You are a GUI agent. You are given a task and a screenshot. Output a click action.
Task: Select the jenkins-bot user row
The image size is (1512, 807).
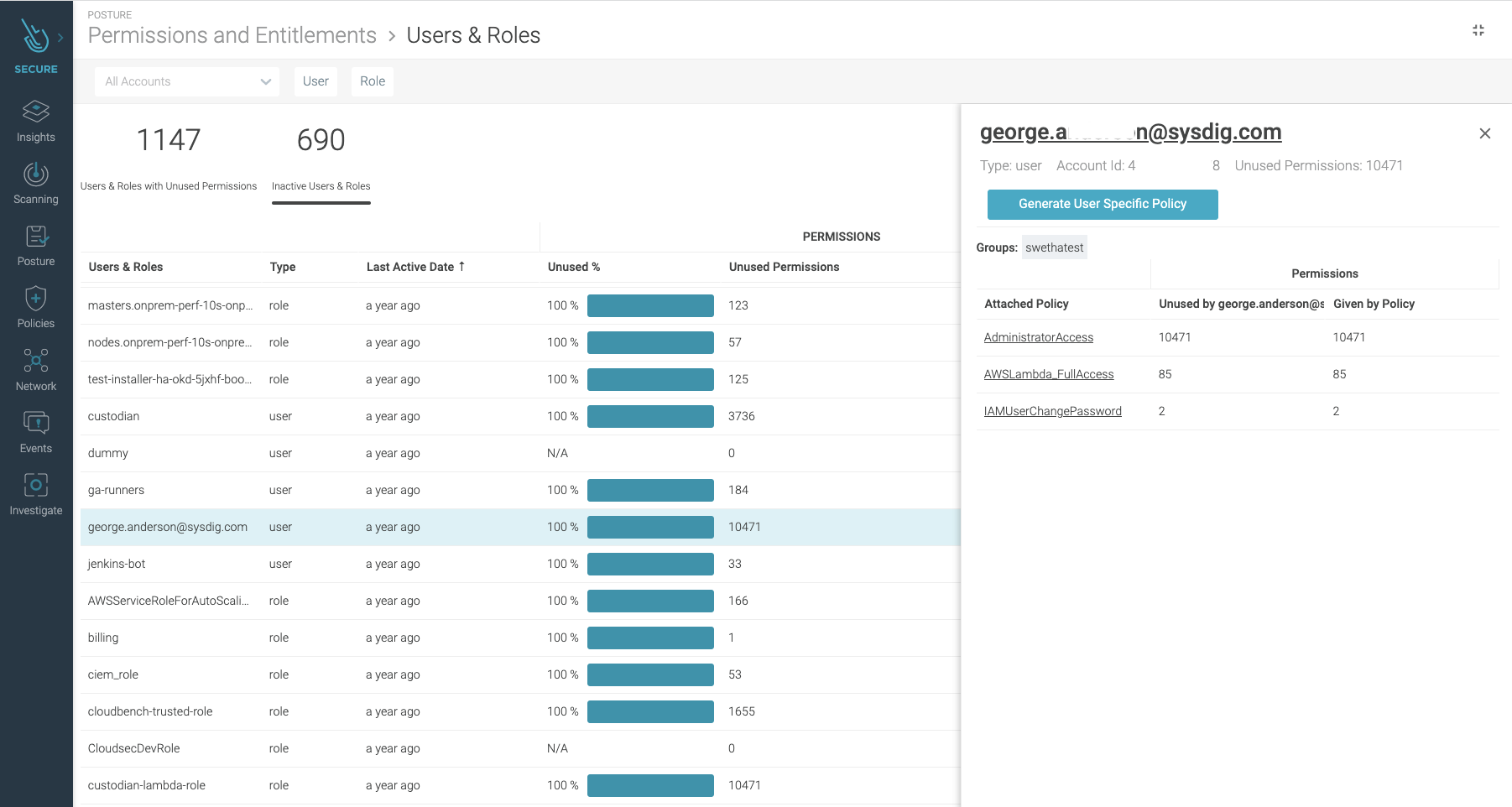[520, 564]
